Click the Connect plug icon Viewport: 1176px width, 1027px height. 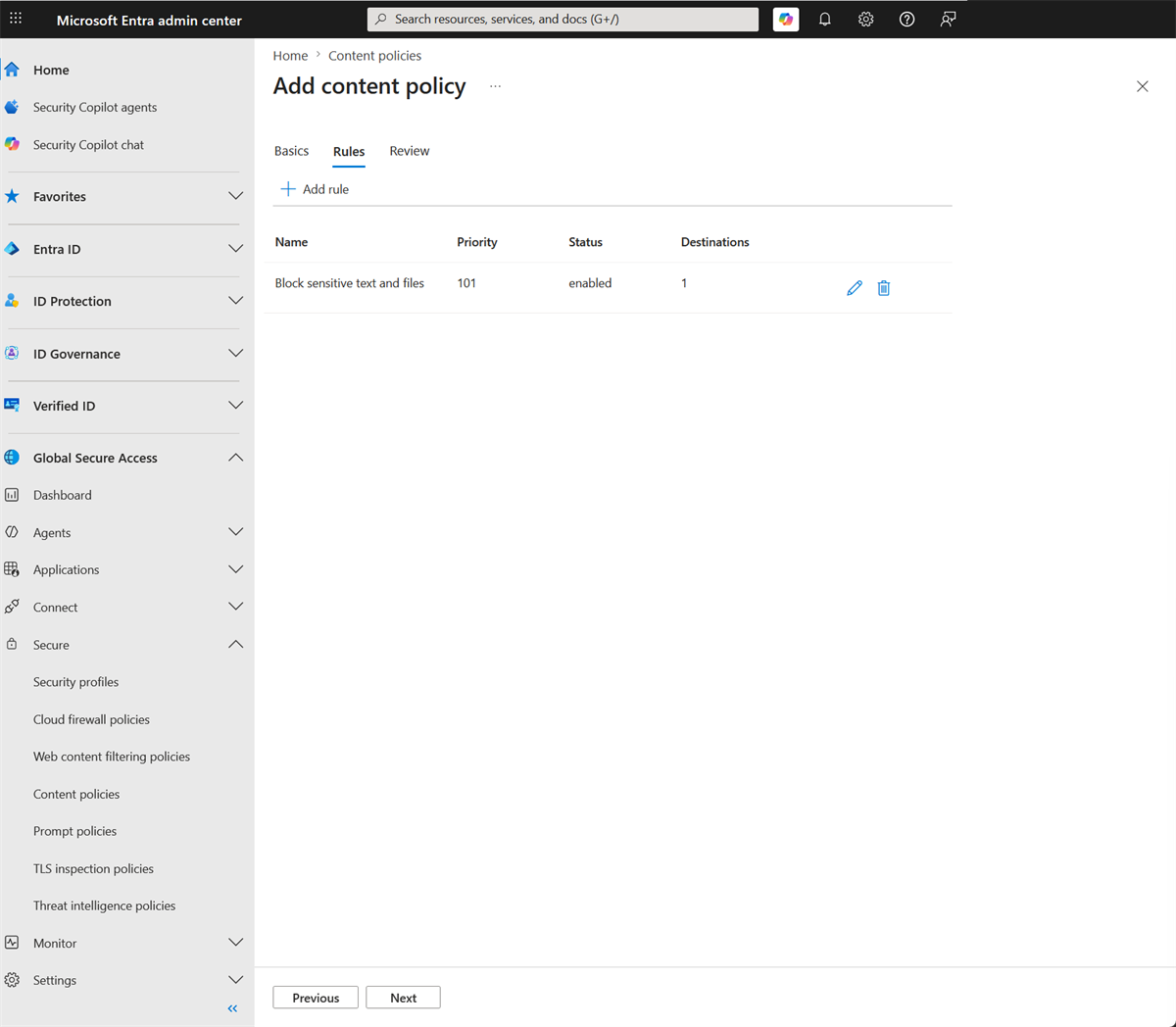[x=12, y=607]
